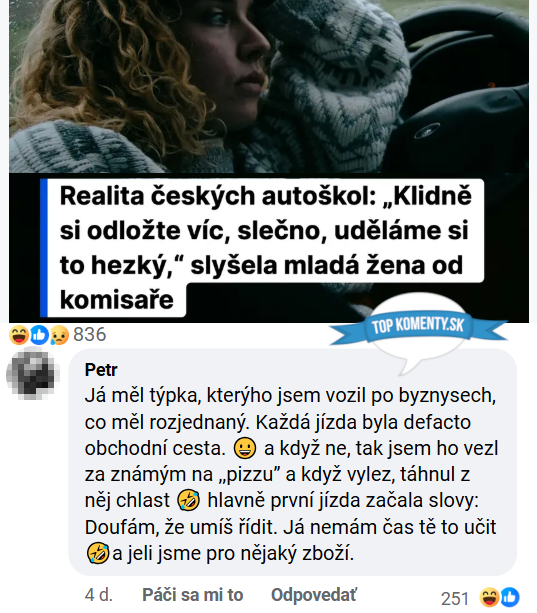Click the comment's laughing reaction icon
This screenshot has width=537, height=613.
pyautogui.click(x=489, y=597)
